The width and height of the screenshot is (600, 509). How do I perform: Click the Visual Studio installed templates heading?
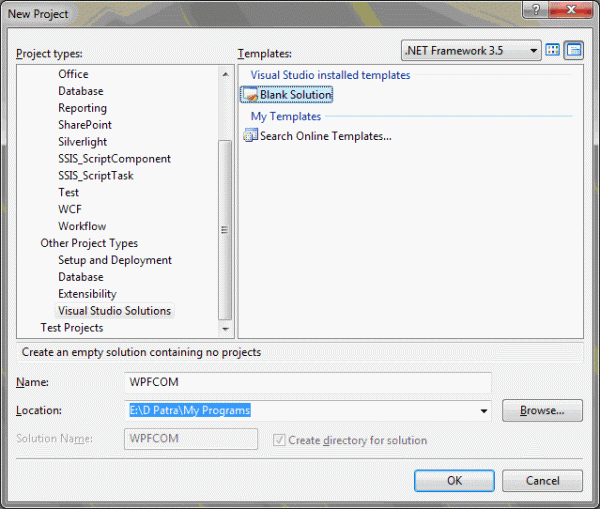330,75
